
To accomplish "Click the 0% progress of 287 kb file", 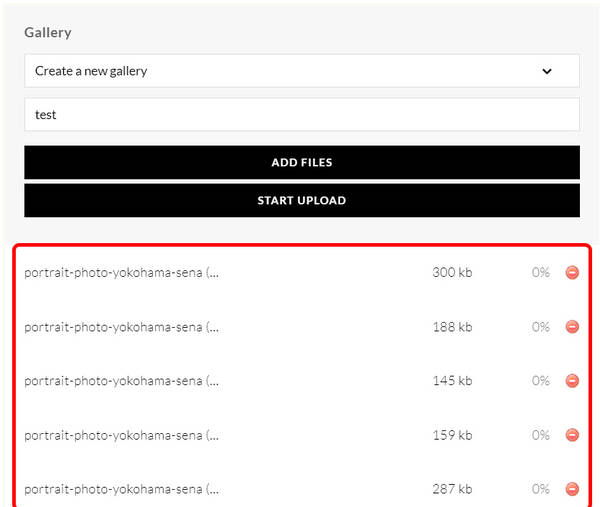I will (x=540, y=489).
